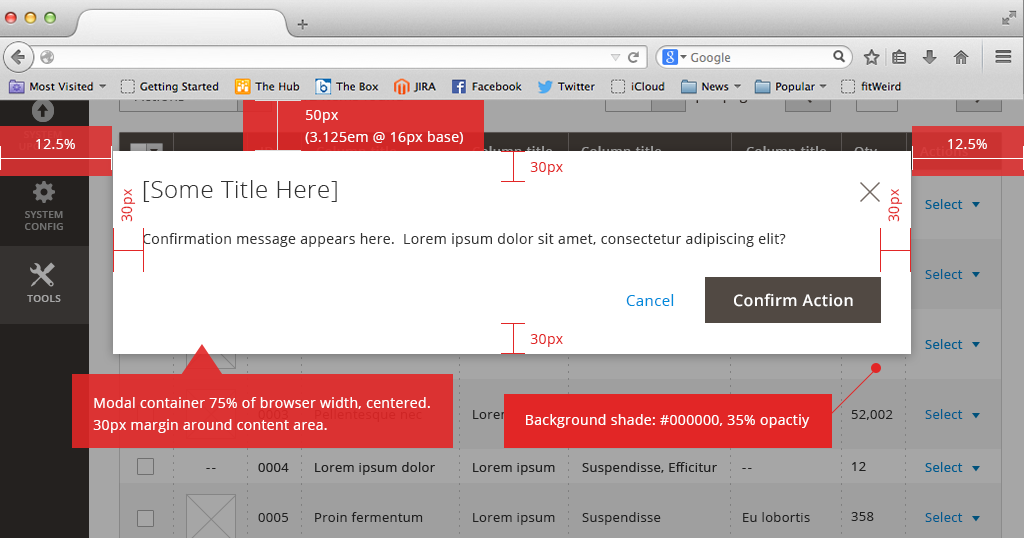Bookmark this page with the star icon

coord(871,57)
